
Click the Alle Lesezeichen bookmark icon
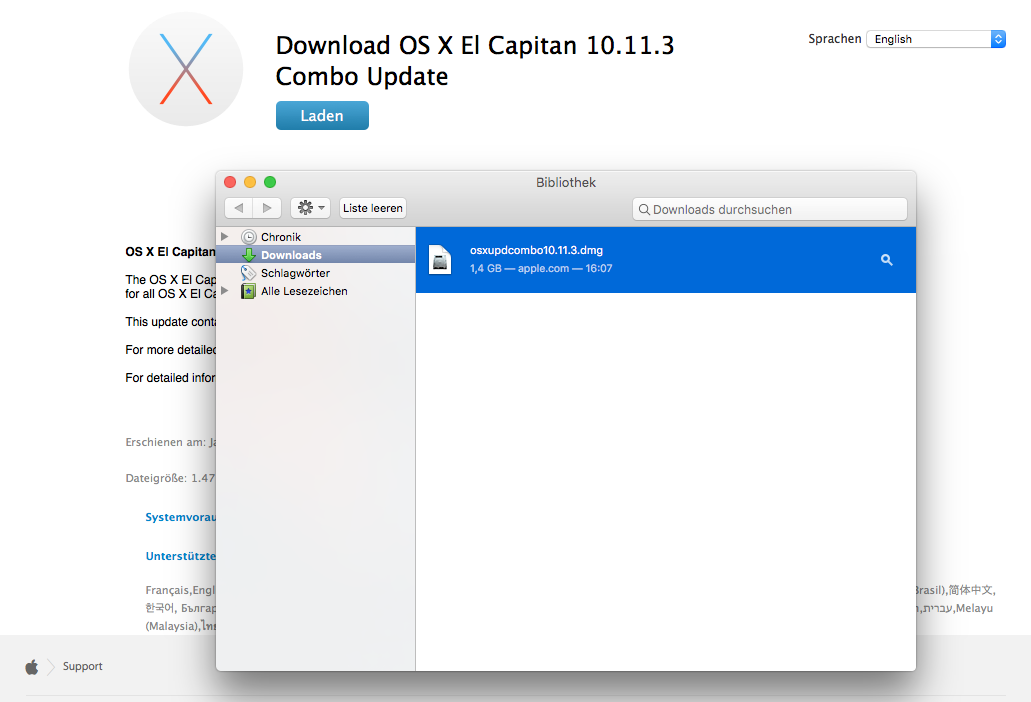[249, 291]
